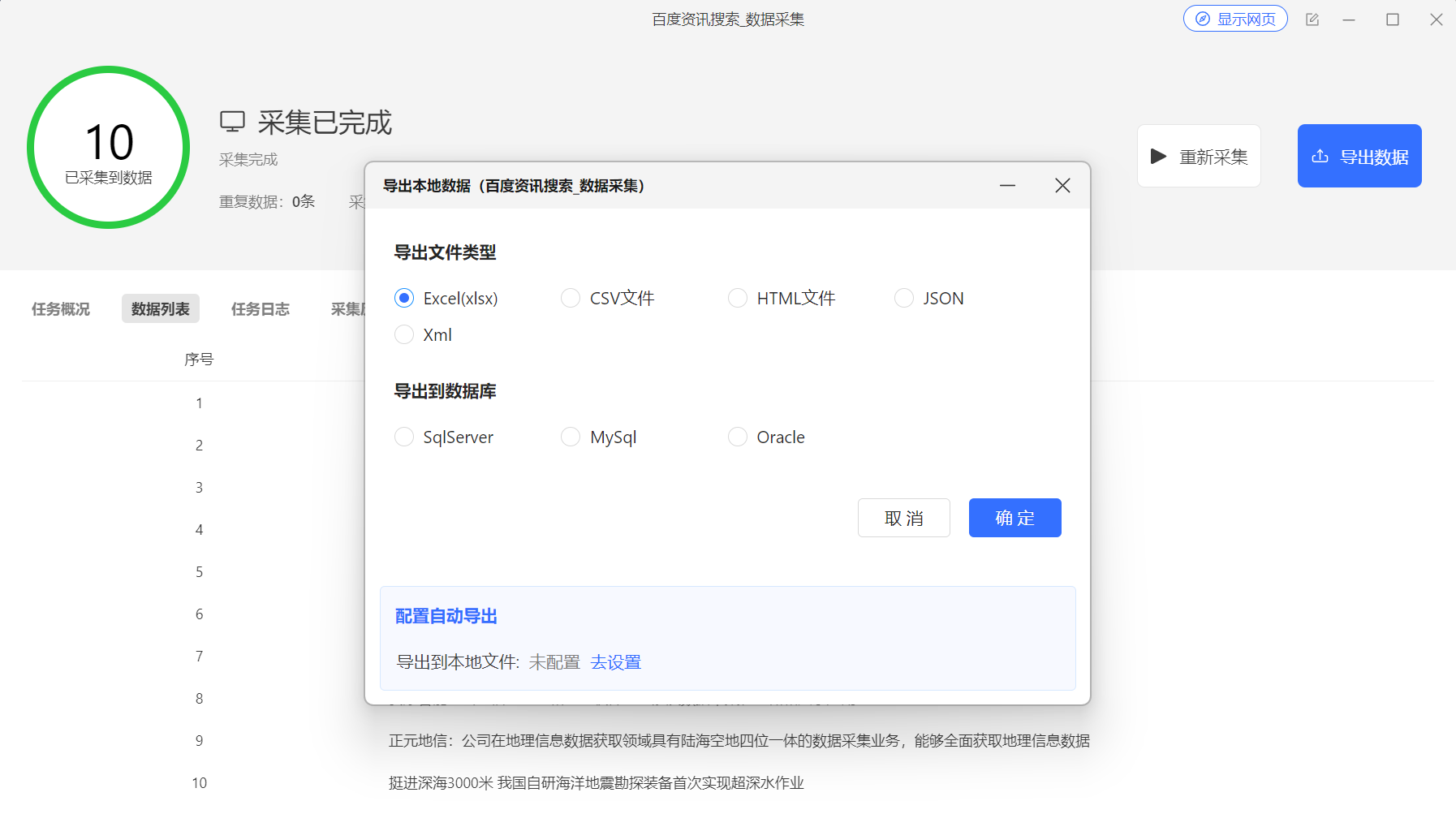Click the 10 已采集到数据 progress circle
1456x814 pixels.
(109, 147)
